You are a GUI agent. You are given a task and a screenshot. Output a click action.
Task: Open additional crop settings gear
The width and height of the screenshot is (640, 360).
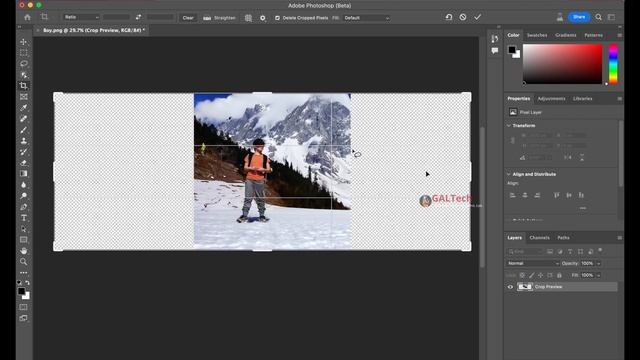tap(263, 18)
